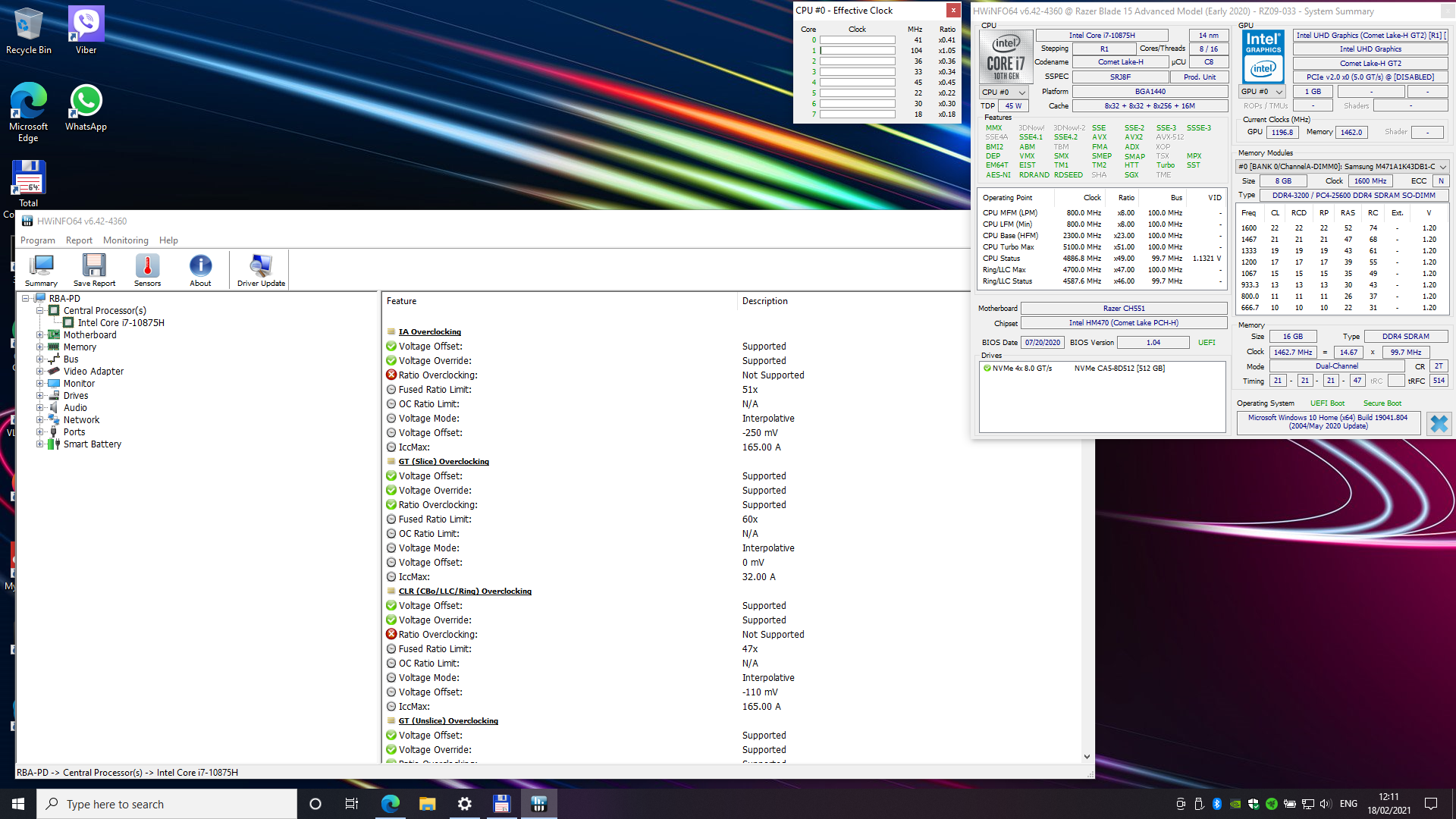Open the Recycle Bin desktop icon
1456x819 pixels.
(x=29, y=31)
